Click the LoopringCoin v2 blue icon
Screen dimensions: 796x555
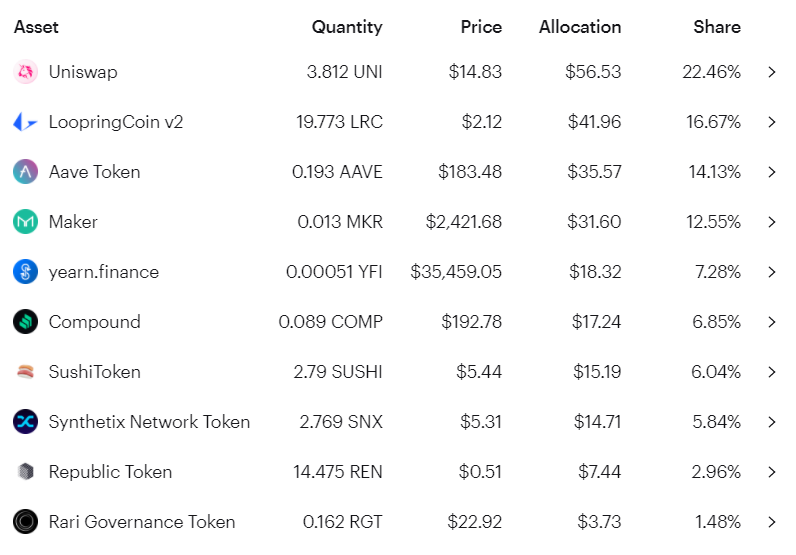(25, 122)
